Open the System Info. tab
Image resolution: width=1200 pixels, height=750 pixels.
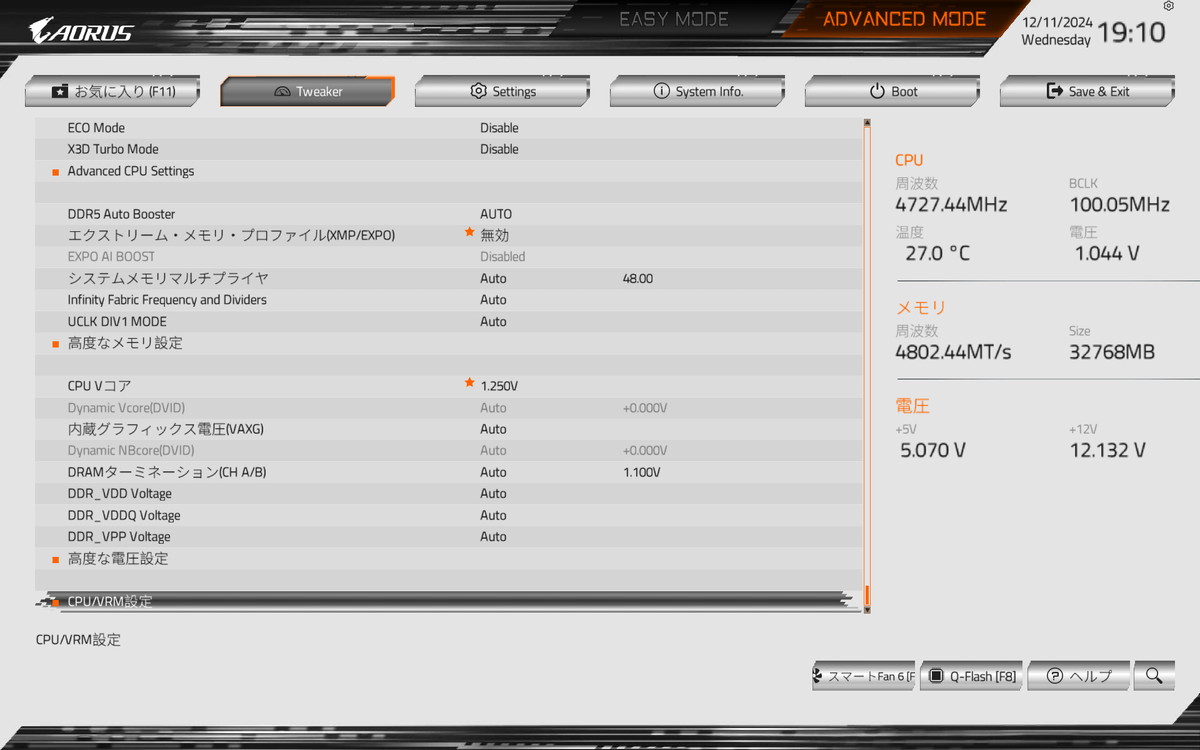pos(697,91)
